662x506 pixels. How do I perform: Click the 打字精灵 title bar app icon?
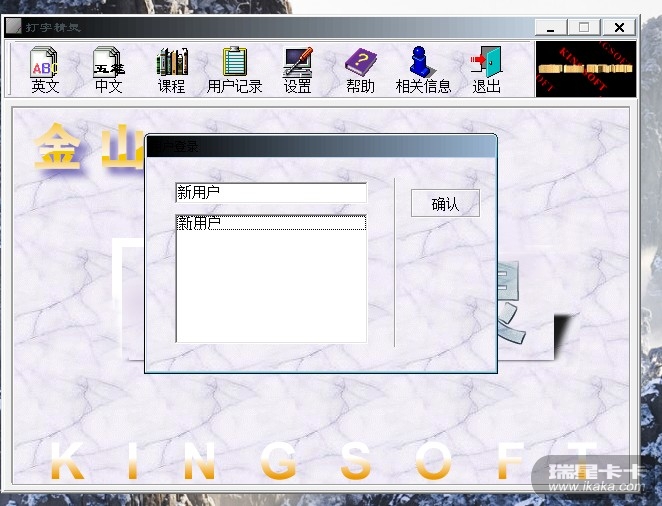(x=13, y=27)
